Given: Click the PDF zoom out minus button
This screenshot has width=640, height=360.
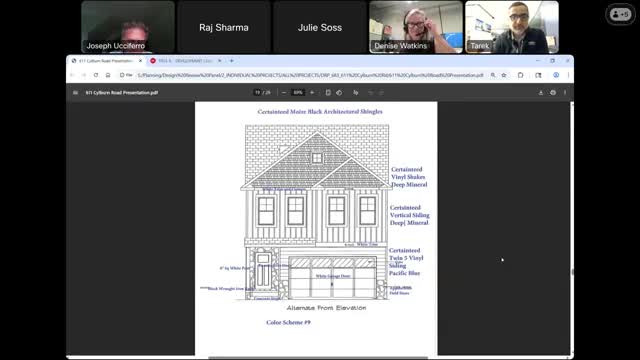Looking at the screenshot, I should 284,93.
